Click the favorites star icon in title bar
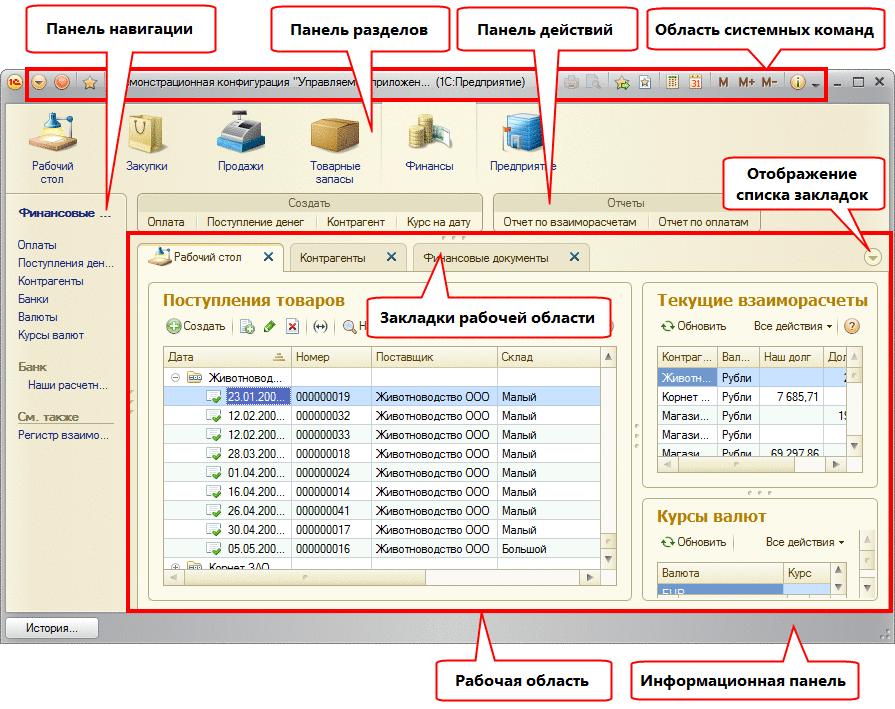The height and width of the screenshot is (709, 895). click(x=90, y=83)
